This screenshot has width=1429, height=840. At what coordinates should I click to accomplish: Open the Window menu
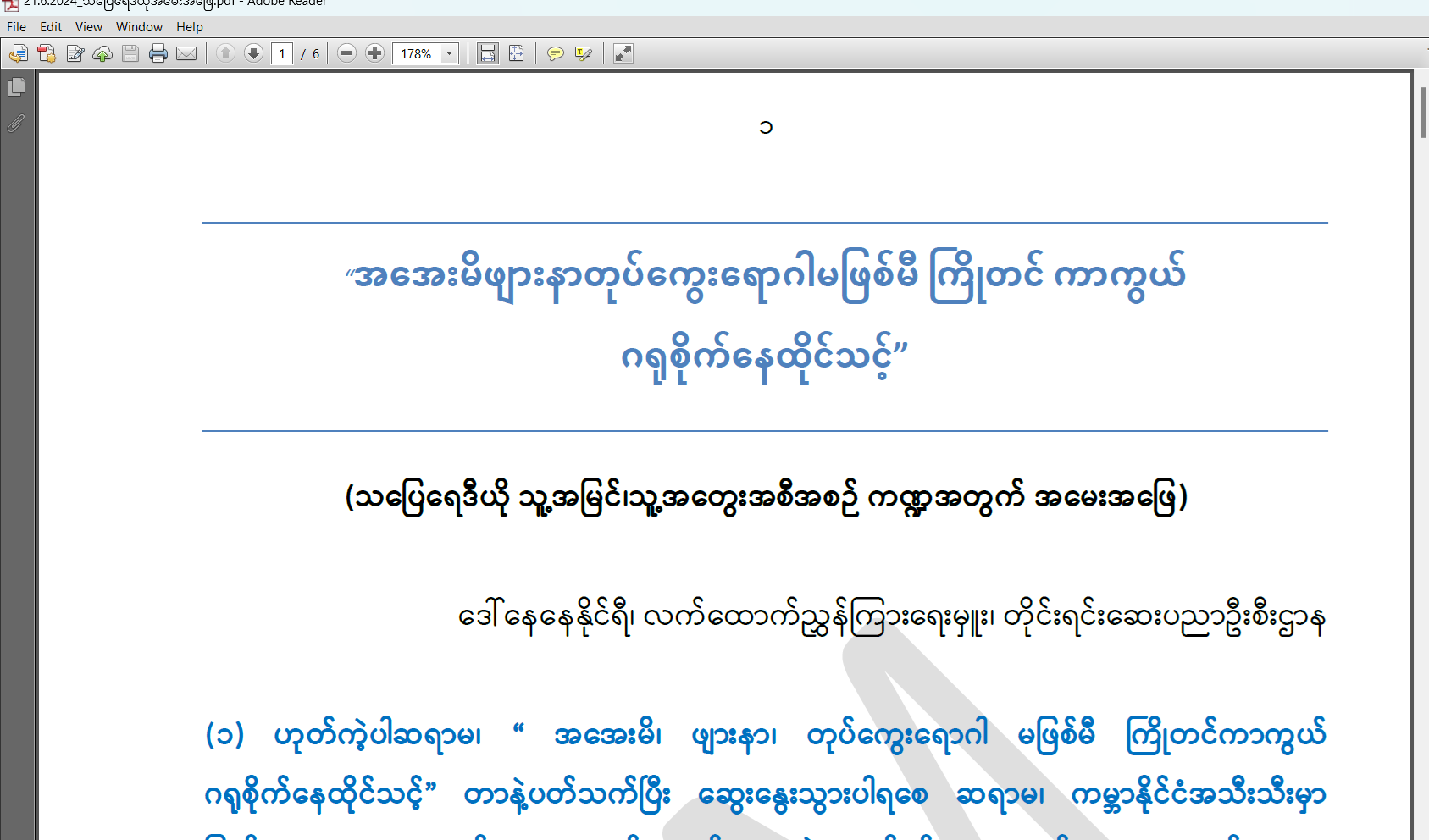[139, 27]
